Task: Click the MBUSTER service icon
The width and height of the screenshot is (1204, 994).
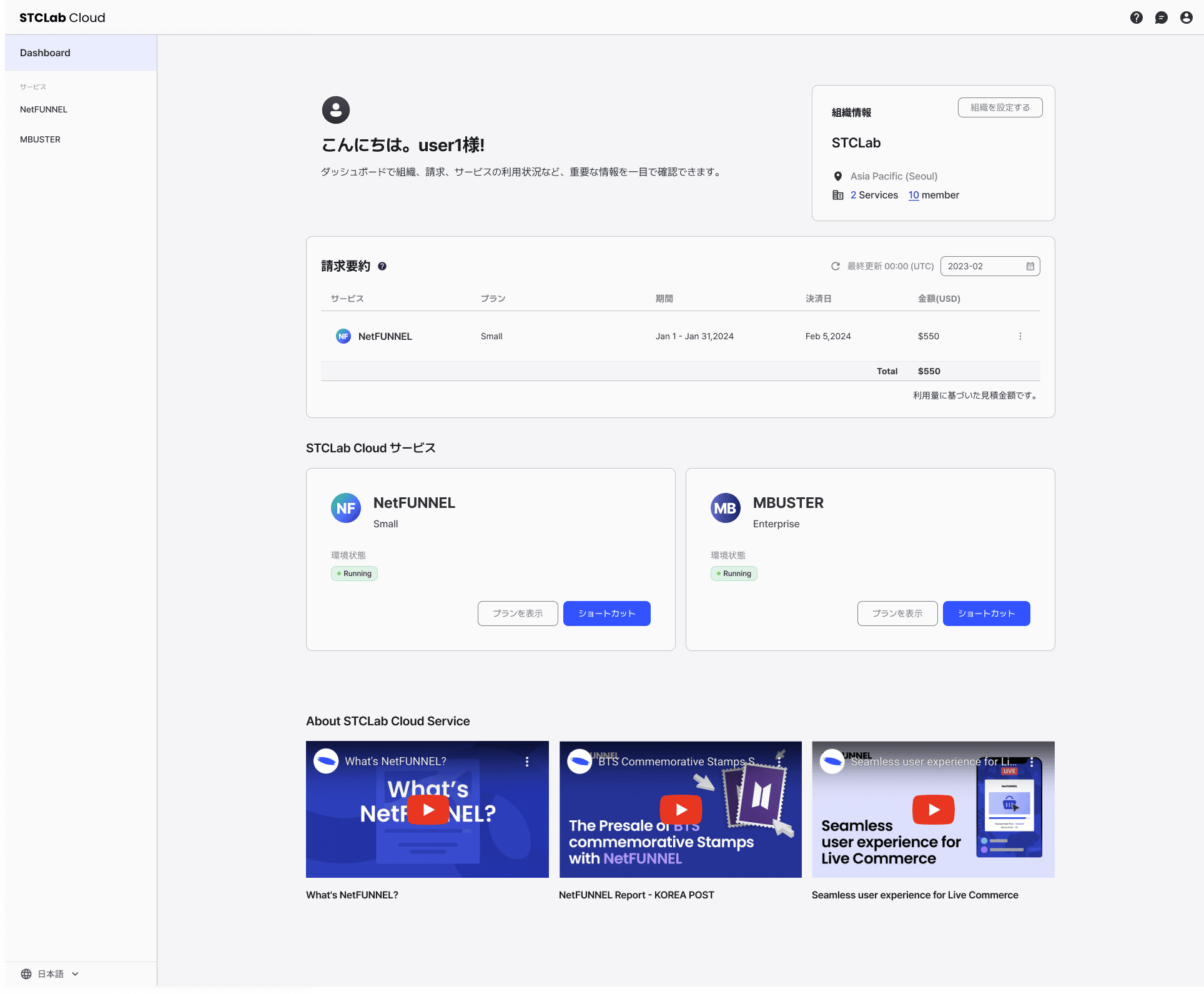Action: click(725, 508)
